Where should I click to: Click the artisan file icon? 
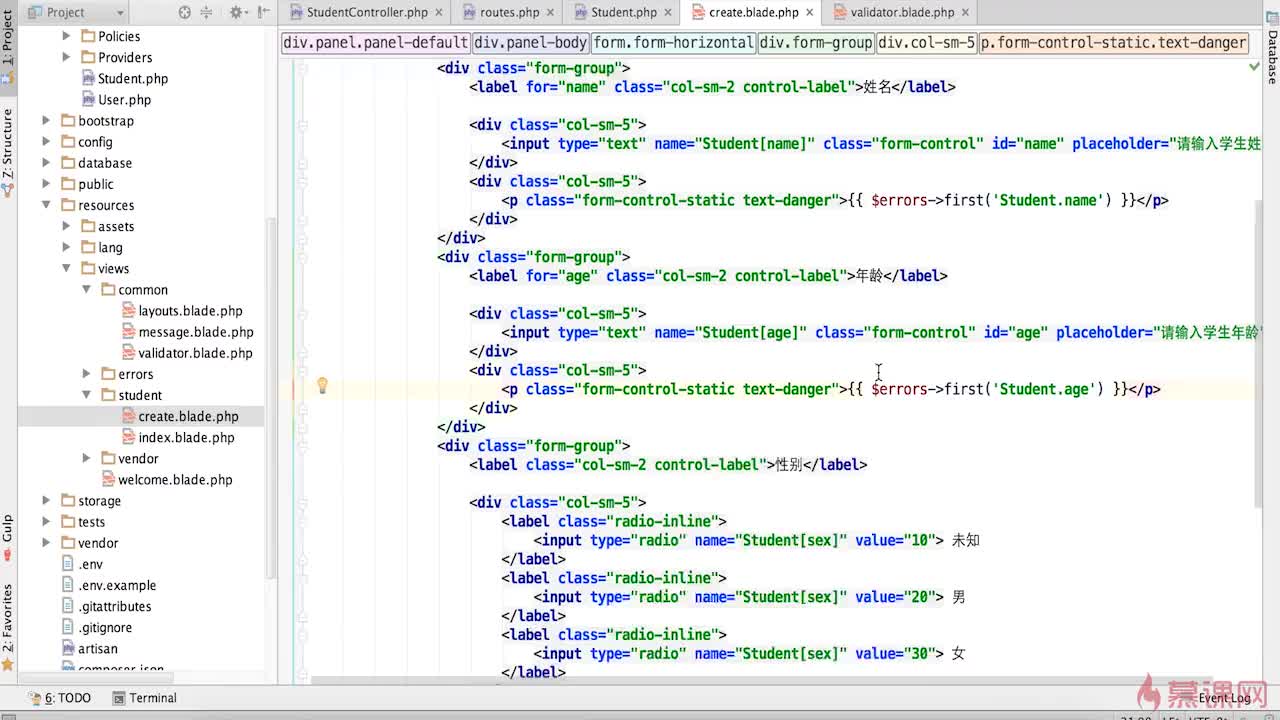point(68,648)
